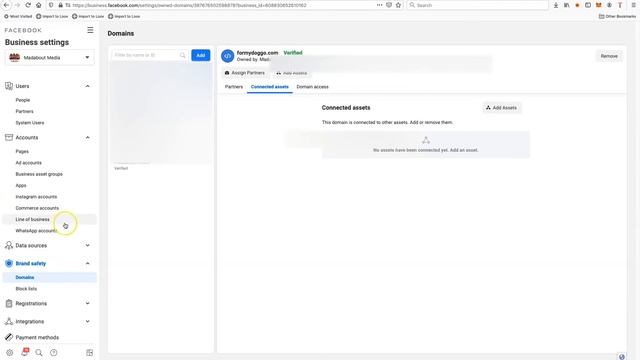Switch to the Partners tab
640x360 pixels.
(x=233, y=87)
